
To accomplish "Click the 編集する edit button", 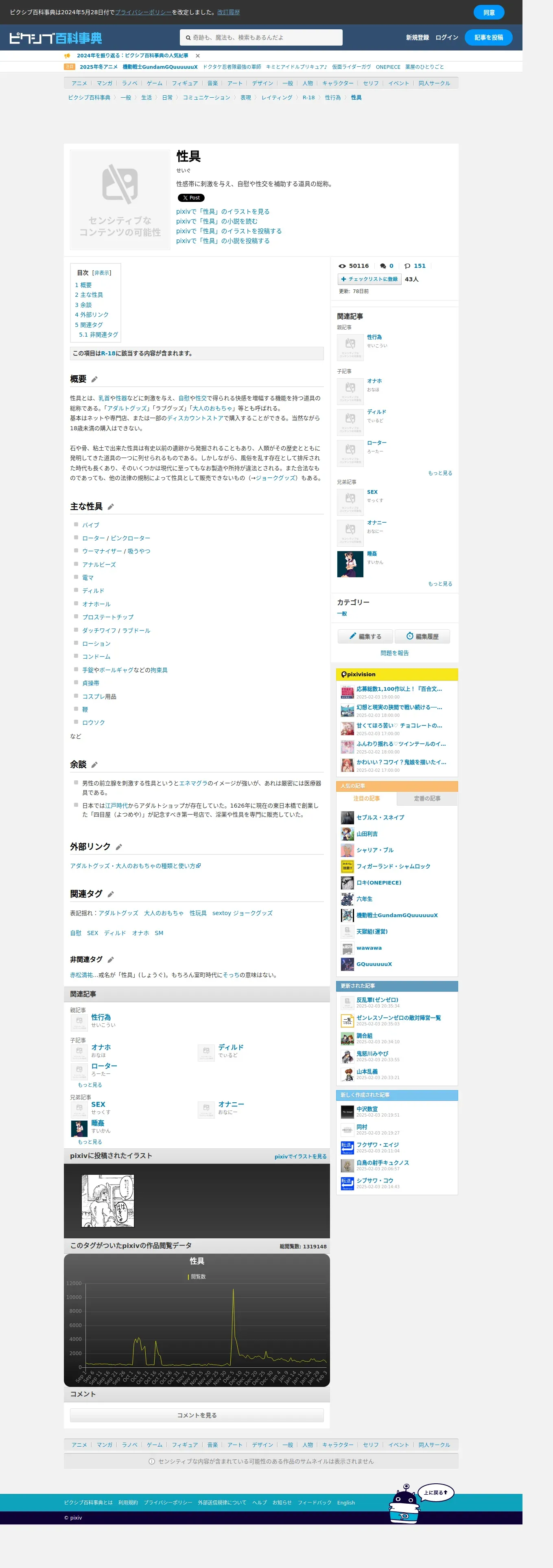I will coord(365,637).
